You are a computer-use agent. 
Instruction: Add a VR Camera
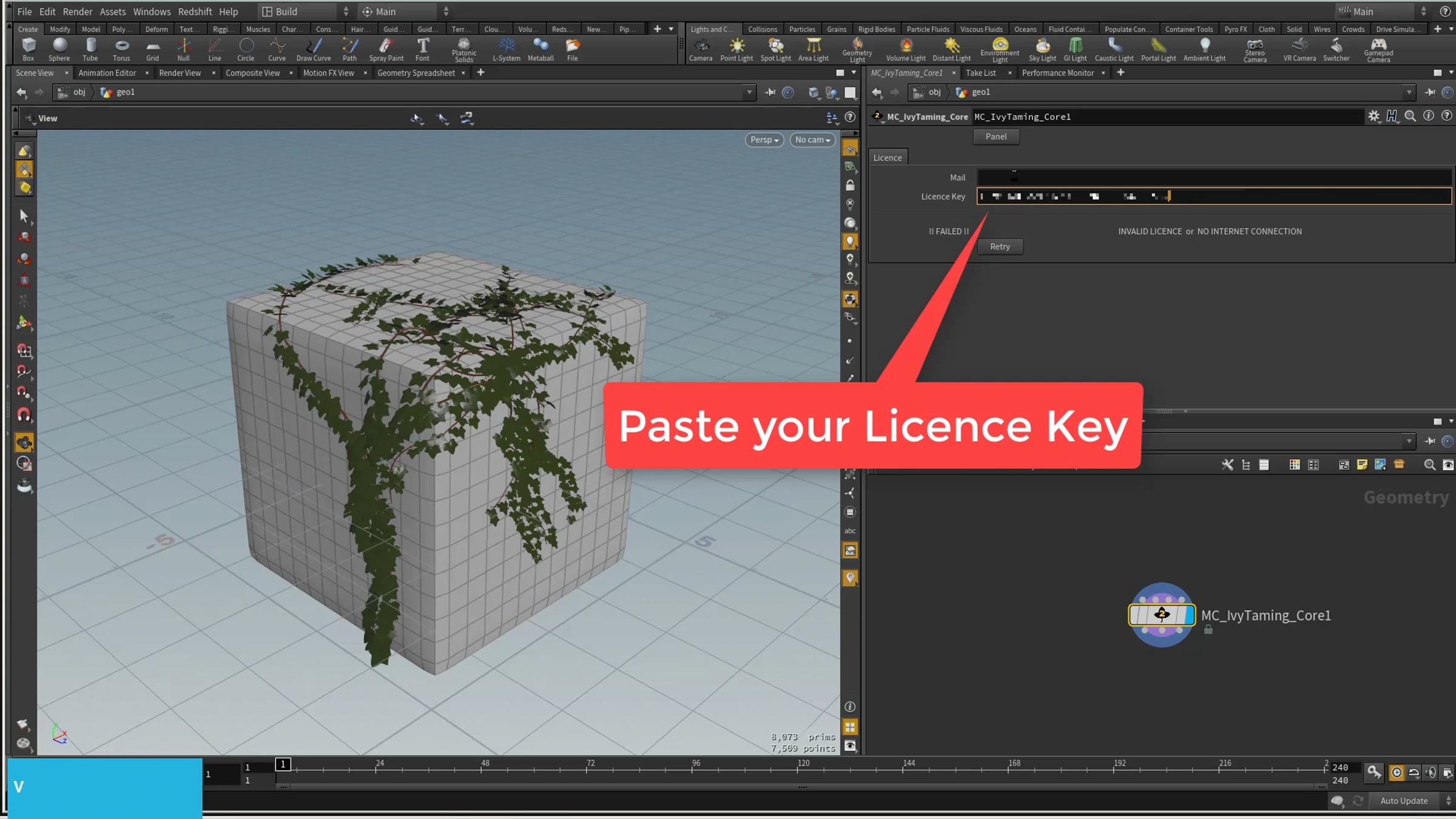[1299, 49]
